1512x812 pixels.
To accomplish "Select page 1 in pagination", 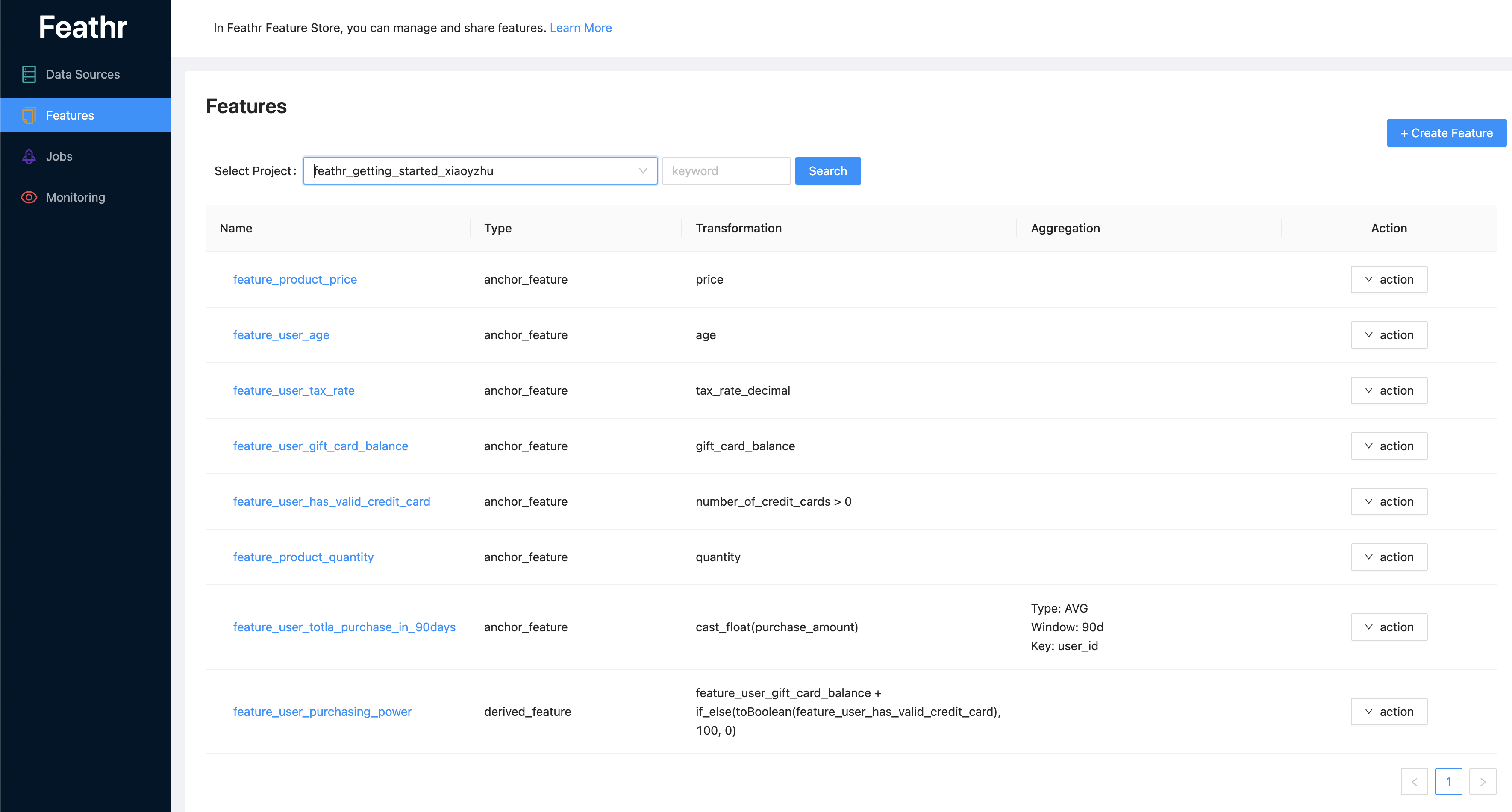I will pos(1449,782).
